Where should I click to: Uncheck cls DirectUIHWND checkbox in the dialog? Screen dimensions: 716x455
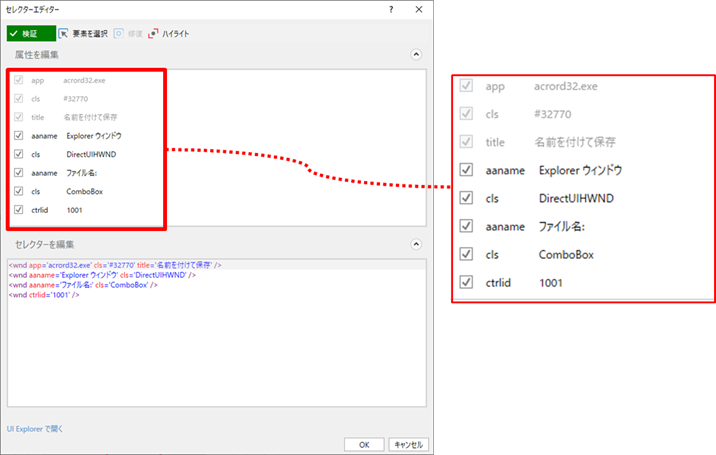(18, 154)
